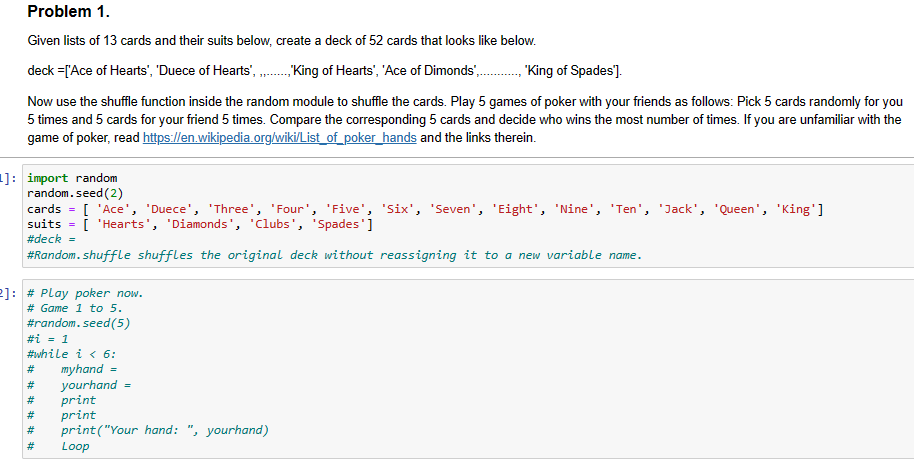Click the 'Seven' string in the cards list
This screenshot has height=460, width=914.
click(454, 209)
